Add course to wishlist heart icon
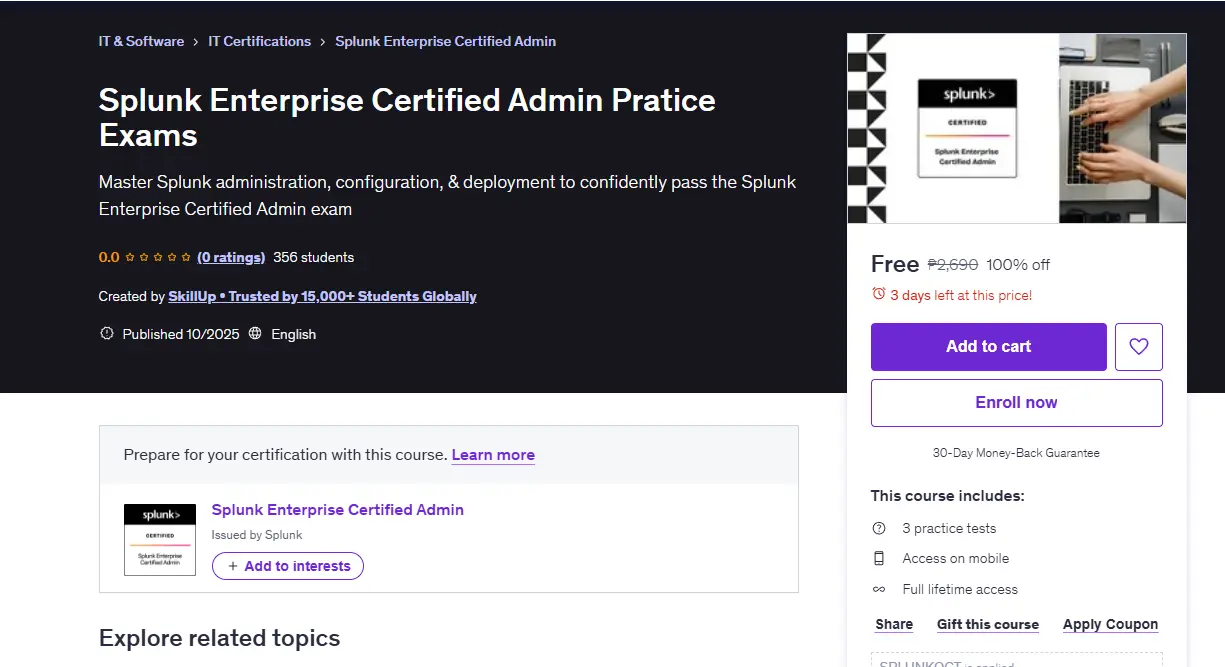This screenshot has width=1225, height=667. [x=1138, y=347]
